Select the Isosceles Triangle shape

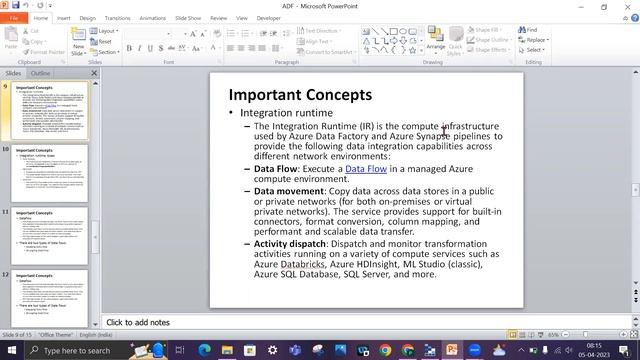366,40
